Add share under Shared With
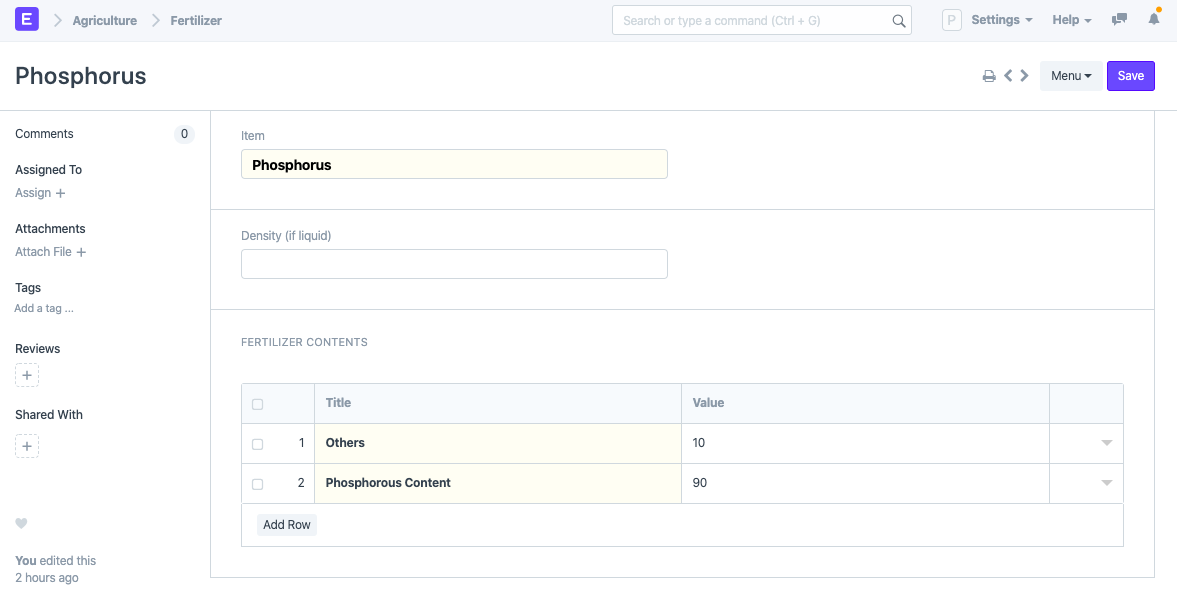Image resolution: width=1177 pixels, height=595 pixels. click(x=27, y=446)
